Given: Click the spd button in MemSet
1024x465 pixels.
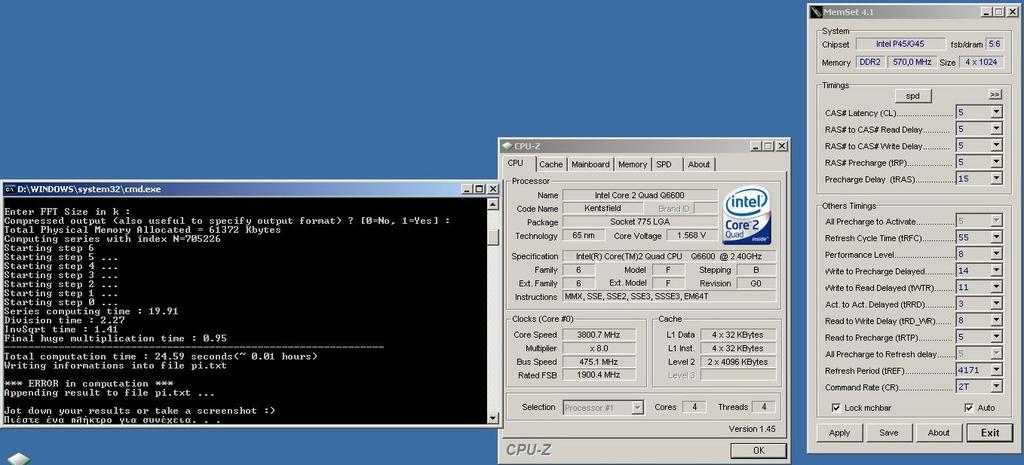Looking at the screenshot, I should (913, 96).
